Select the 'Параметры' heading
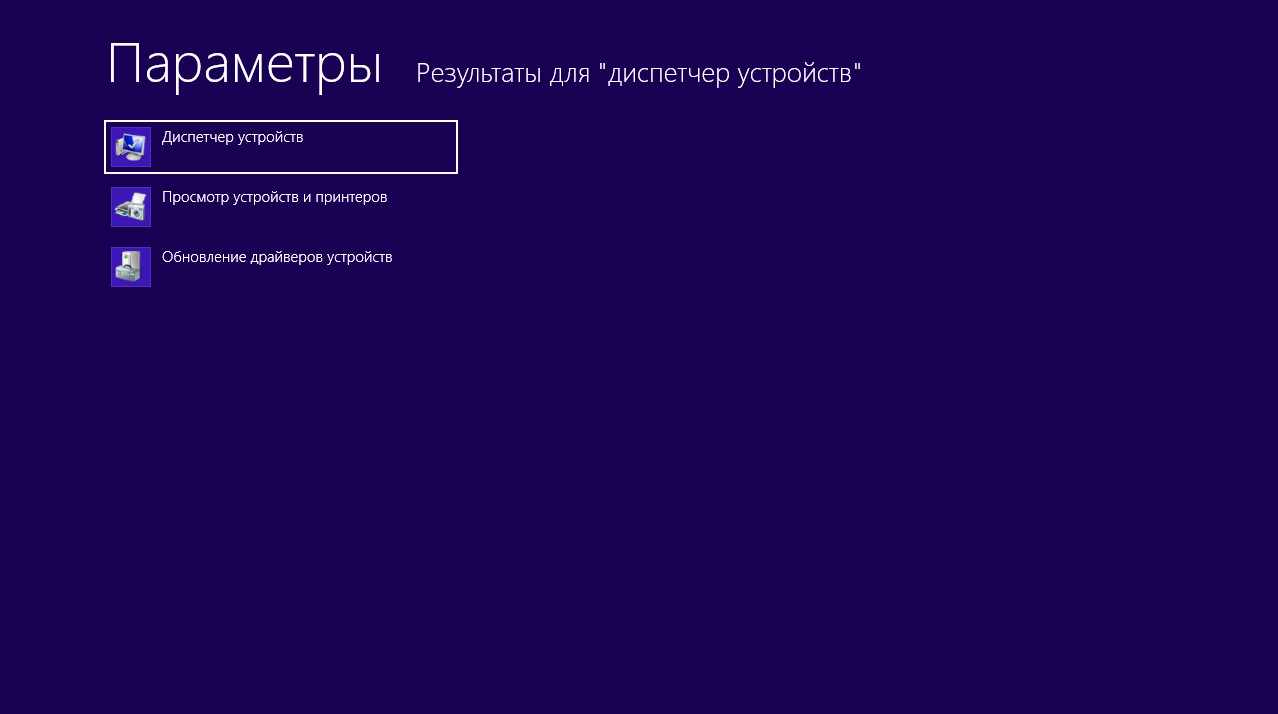 pyautogui.click(x=244, y=65)
